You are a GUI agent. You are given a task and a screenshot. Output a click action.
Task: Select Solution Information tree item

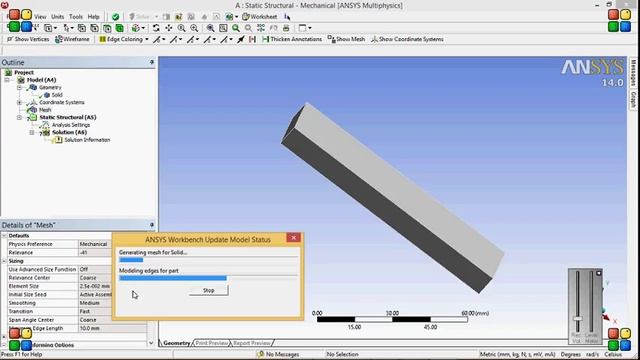[87, 140]
